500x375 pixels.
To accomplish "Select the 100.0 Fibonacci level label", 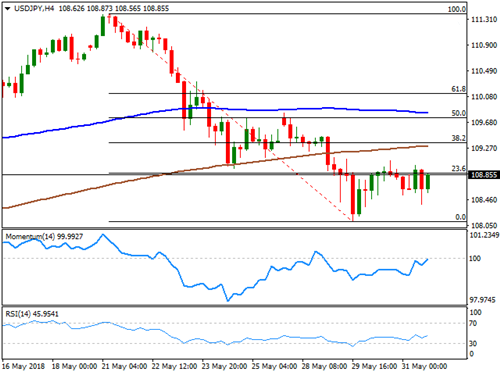I will tap(457, 9).
